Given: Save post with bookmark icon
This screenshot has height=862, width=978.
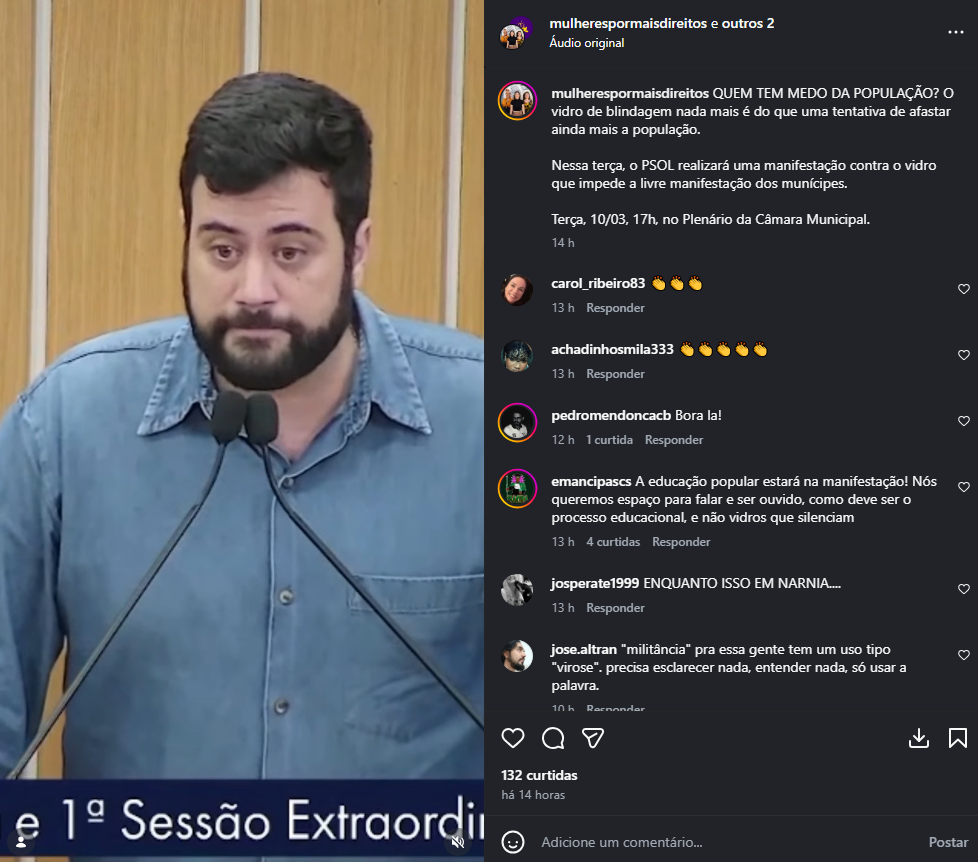Looking at the screenshot, I should click(x=957, y=738).
